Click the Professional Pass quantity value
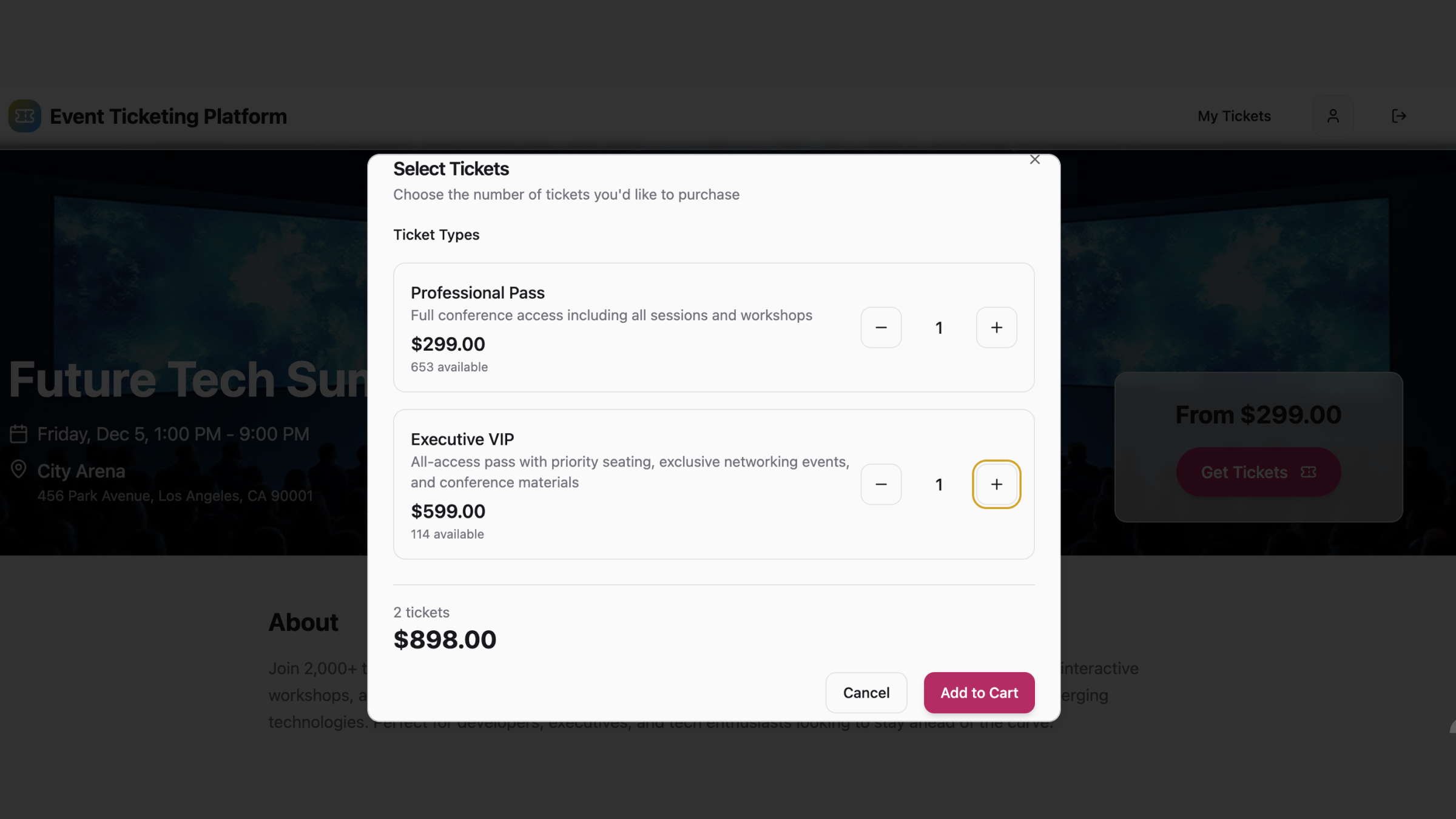 939,328
